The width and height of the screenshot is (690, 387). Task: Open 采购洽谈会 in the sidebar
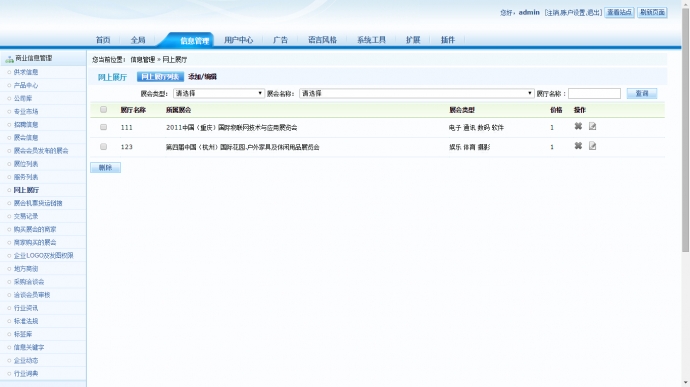[29, 282]
